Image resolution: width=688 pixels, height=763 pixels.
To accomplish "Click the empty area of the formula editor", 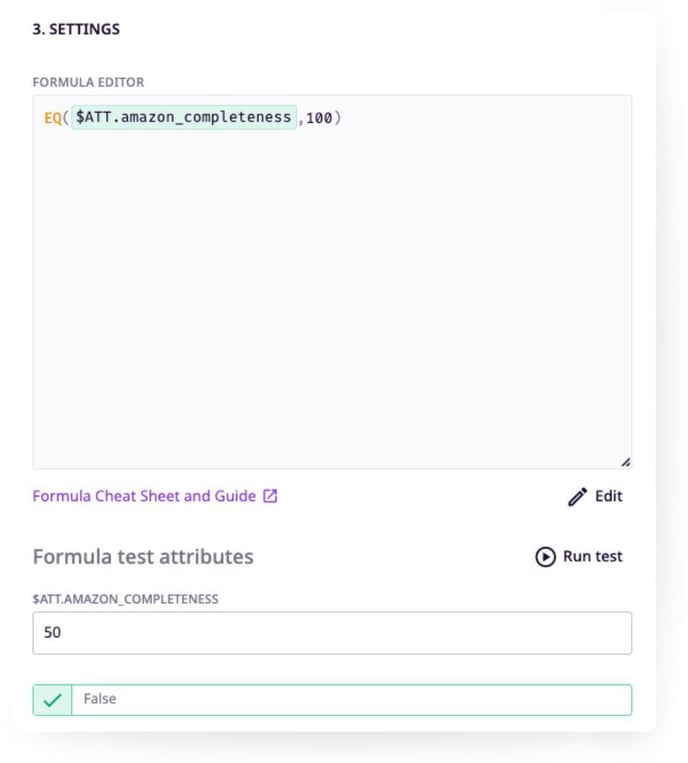I will point(332,300).
